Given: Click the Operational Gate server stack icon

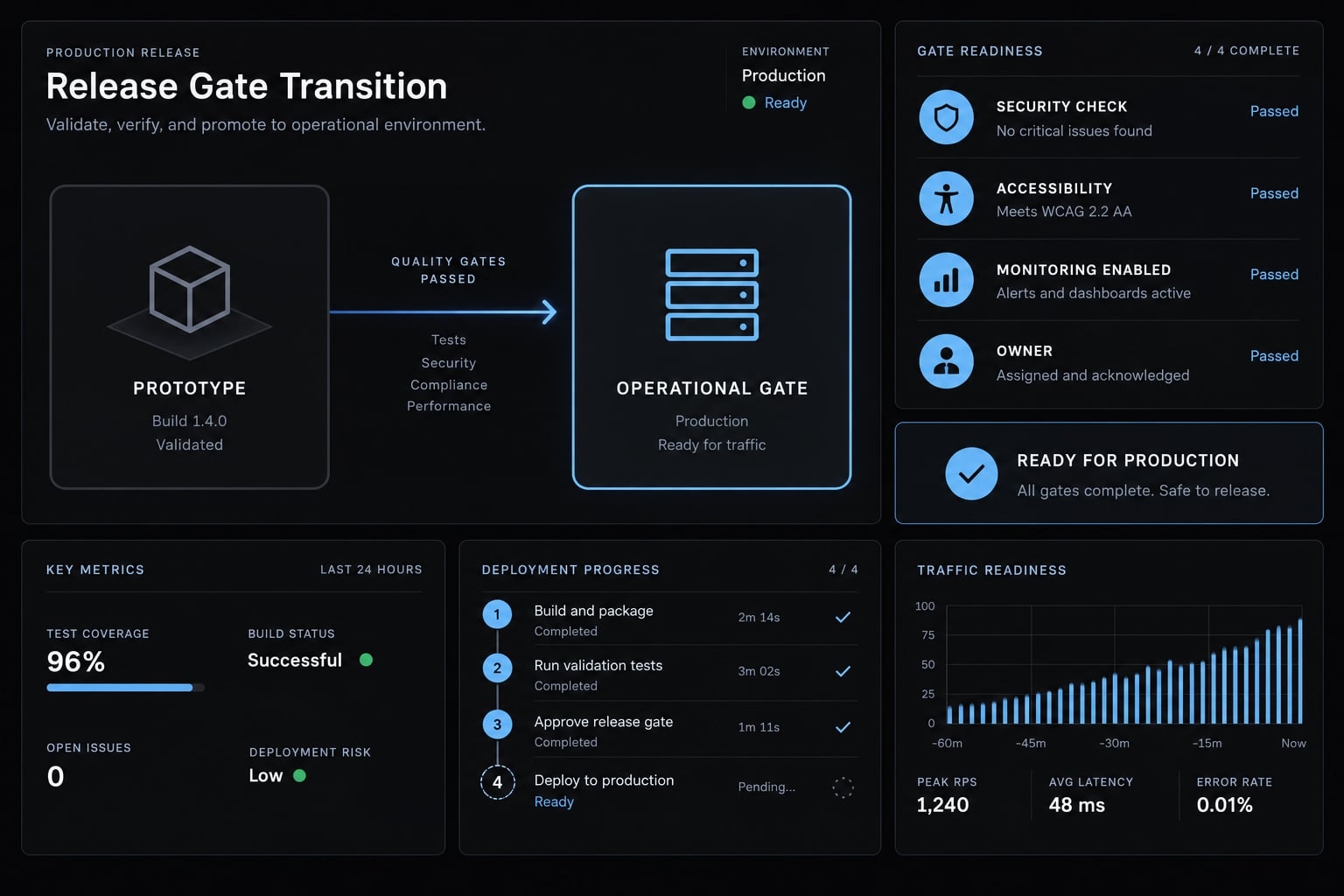Looking at the screenshot, I should [712, 295].
